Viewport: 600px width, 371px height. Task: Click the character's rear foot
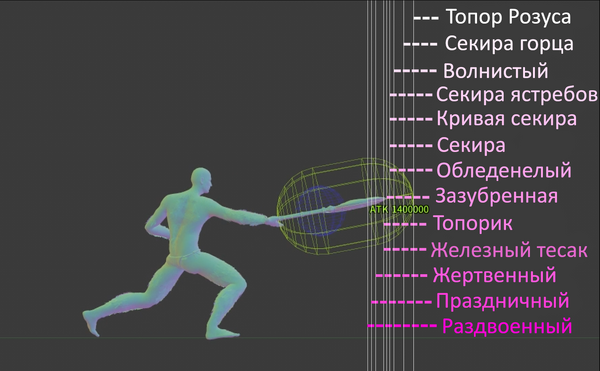[91, 322]
